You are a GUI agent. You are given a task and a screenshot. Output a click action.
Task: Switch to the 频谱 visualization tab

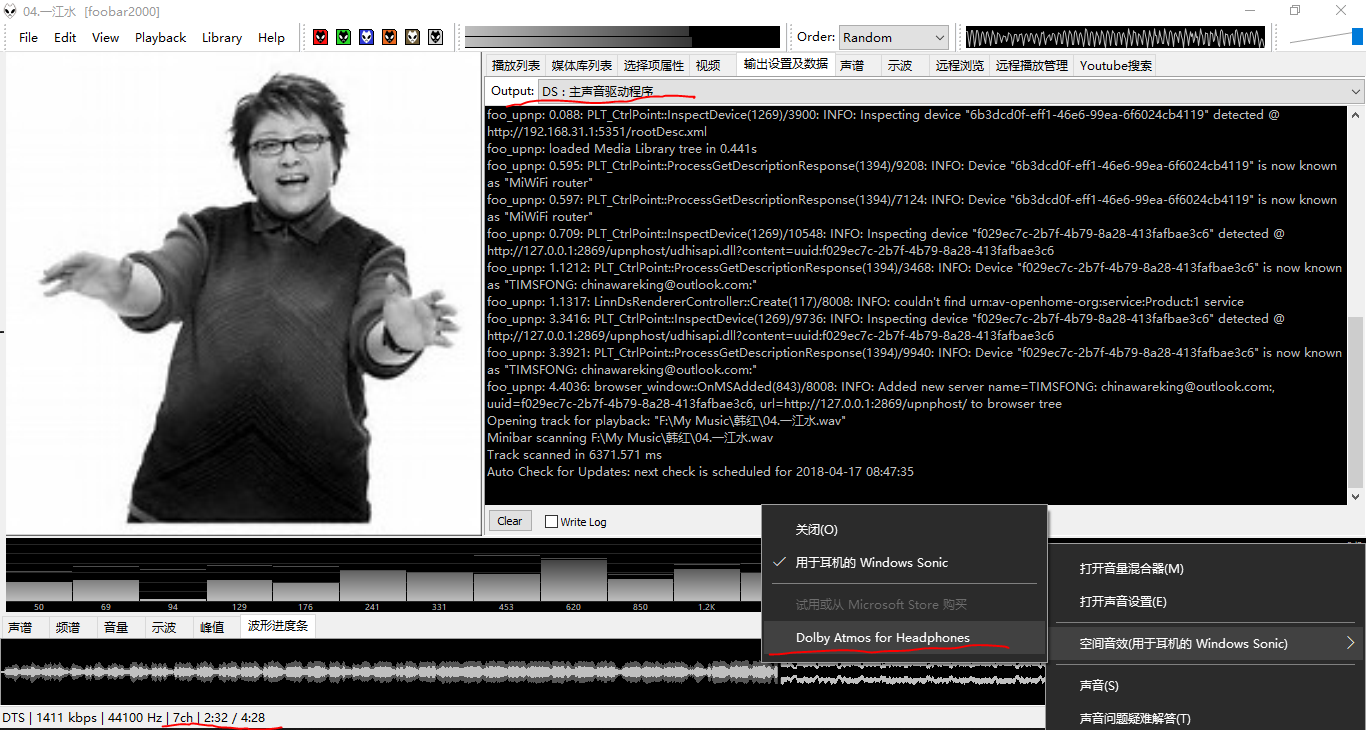click(68, 628)
